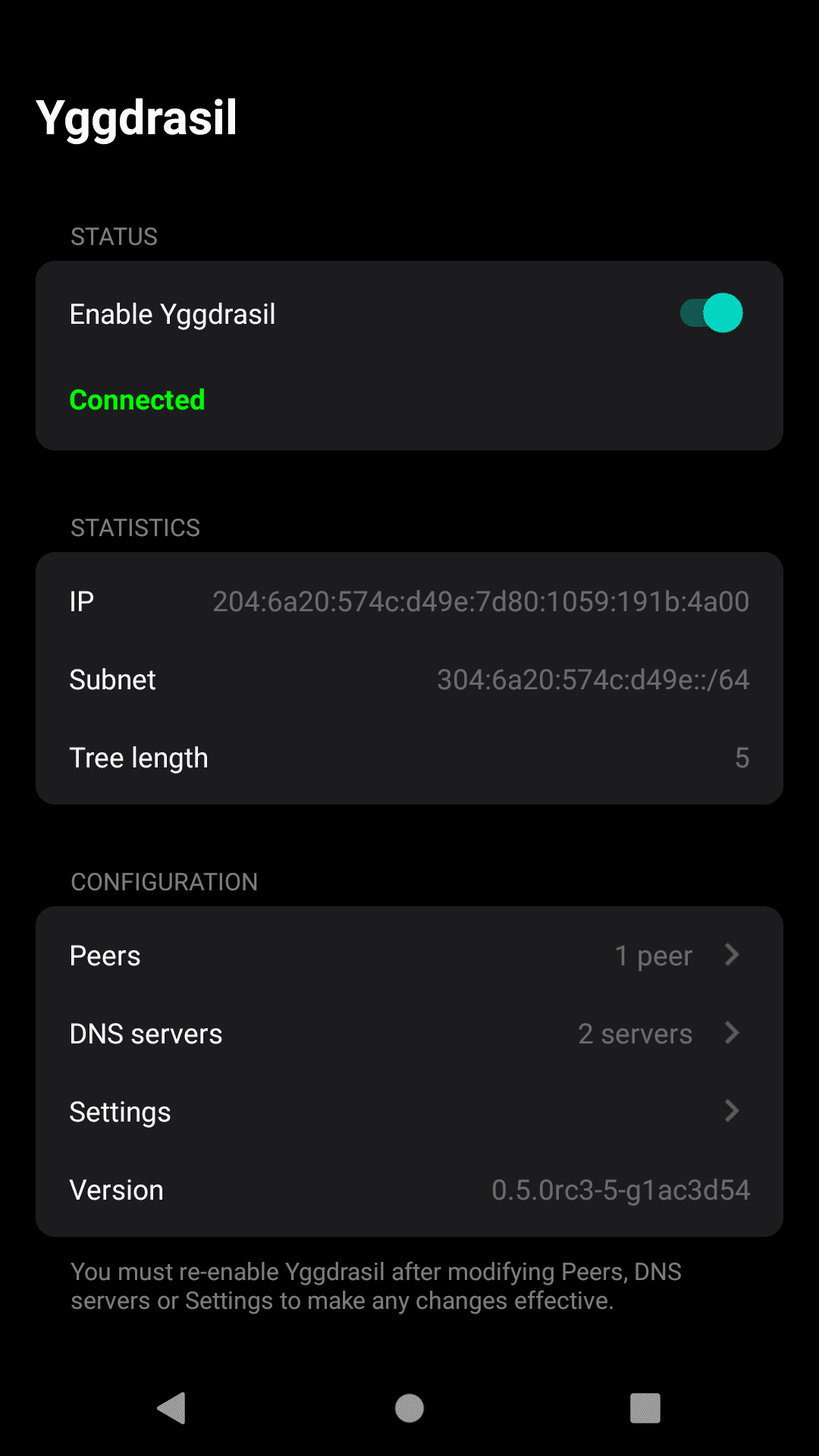819x1456 pixels.
Task: Tap the Yggdrasil app title
Action: [x=137, y=118]
